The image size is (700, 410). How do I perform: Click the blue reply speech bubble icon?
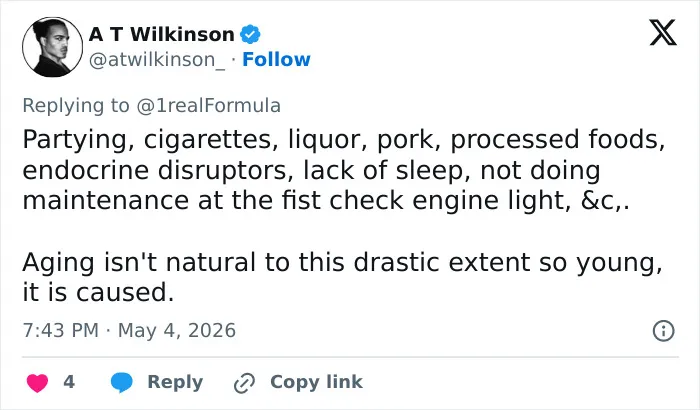pos(121,382)
